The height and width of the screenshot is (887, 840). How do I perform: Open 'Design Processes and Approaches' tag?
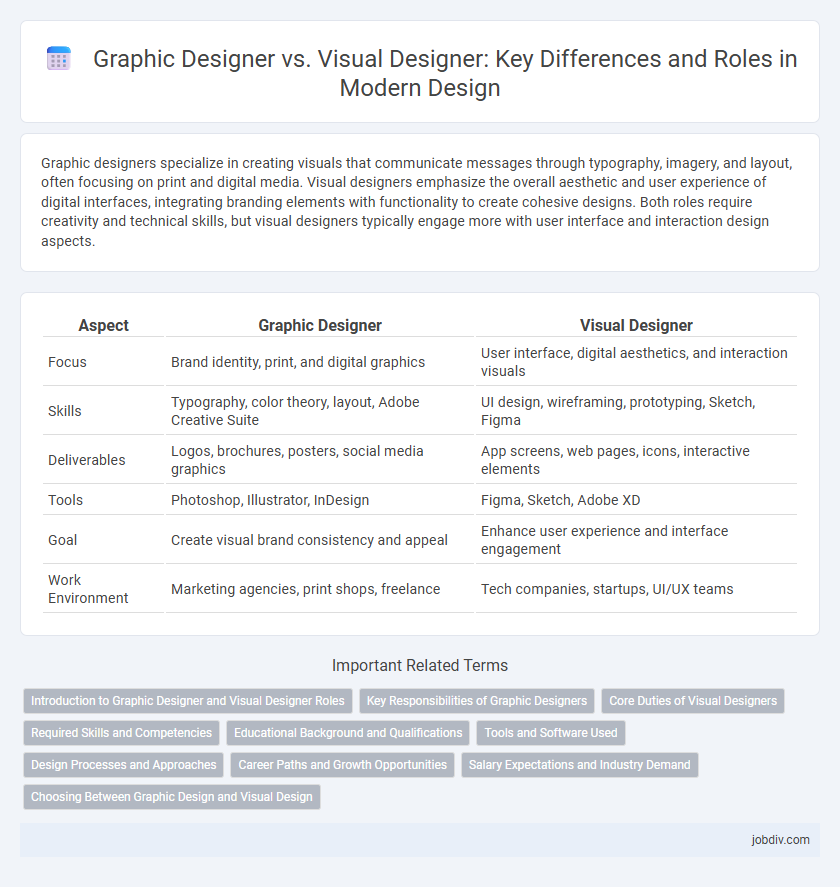coord(123,765)
